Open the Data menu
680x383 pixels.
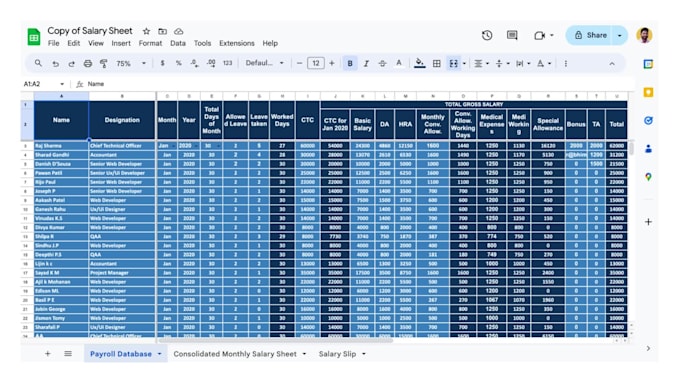(178, 43)
